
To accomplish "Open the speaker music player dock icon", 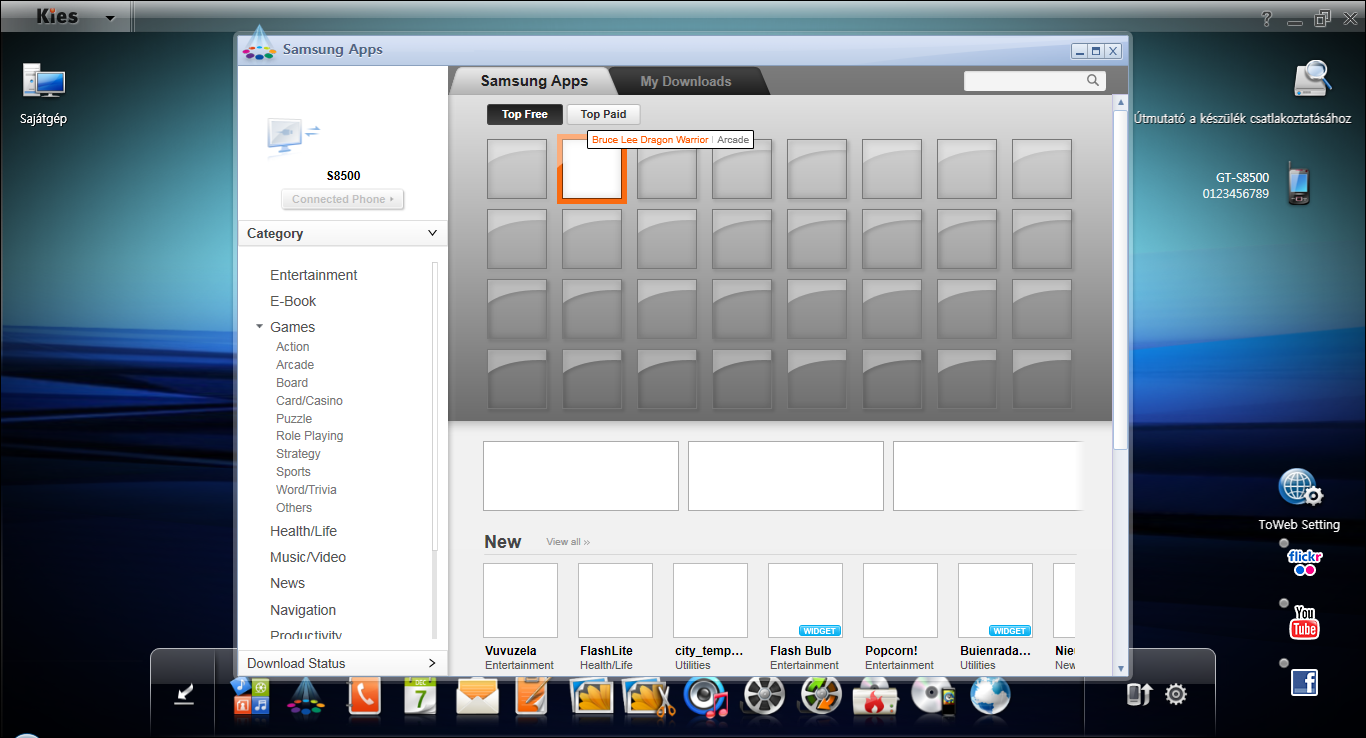I will click(x=706, y=697).
